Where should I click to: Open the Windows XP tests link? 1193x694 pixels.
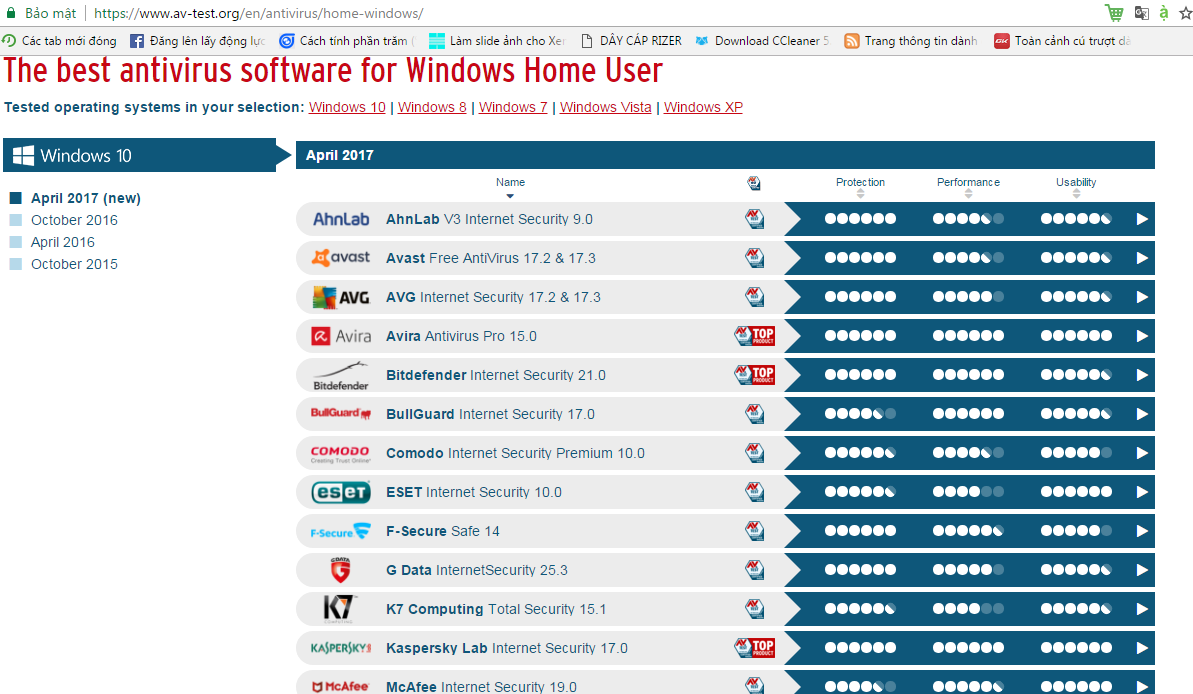coord(703,107)
